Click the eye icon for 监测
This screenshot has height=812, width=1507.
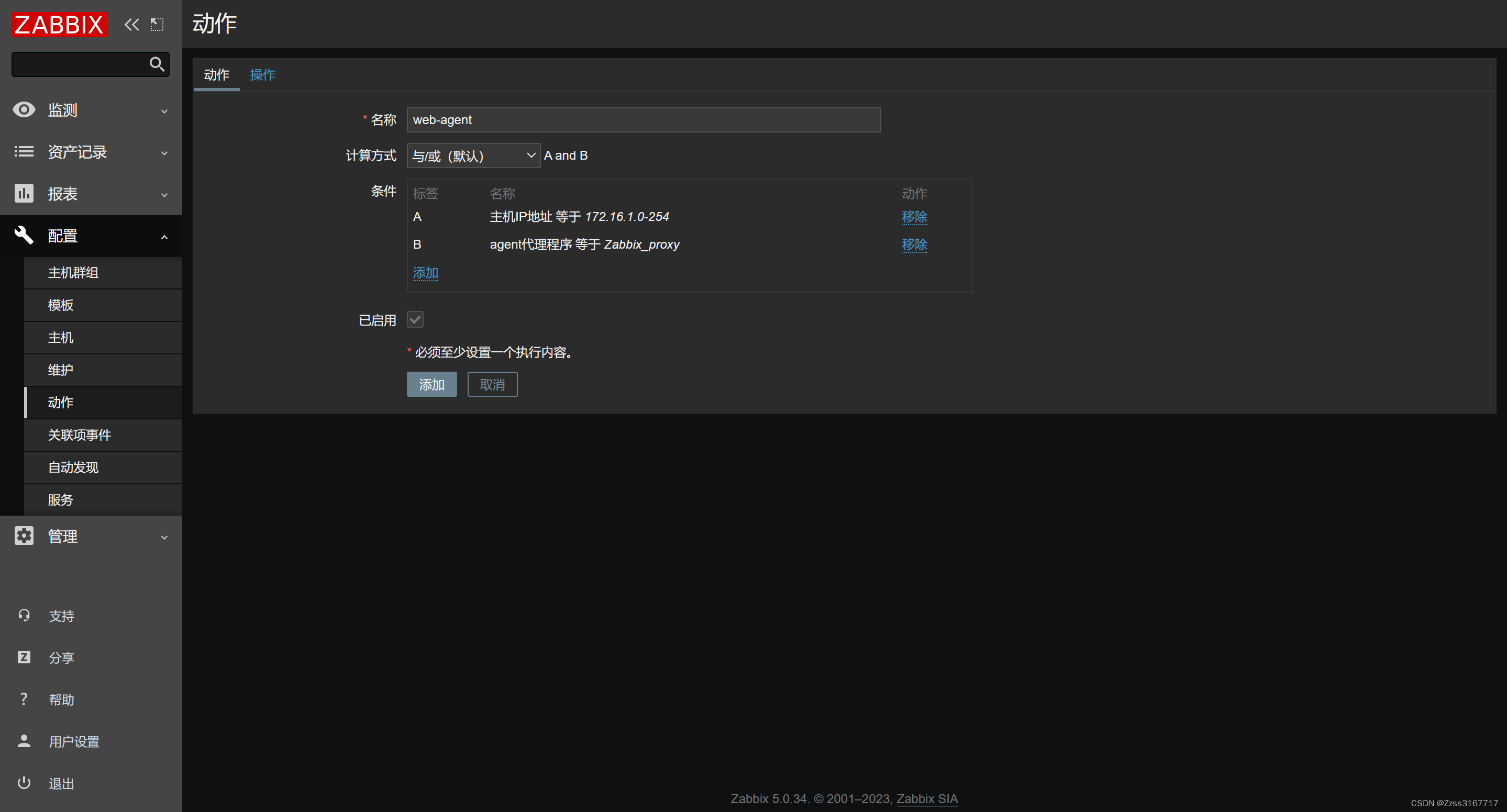24,110
